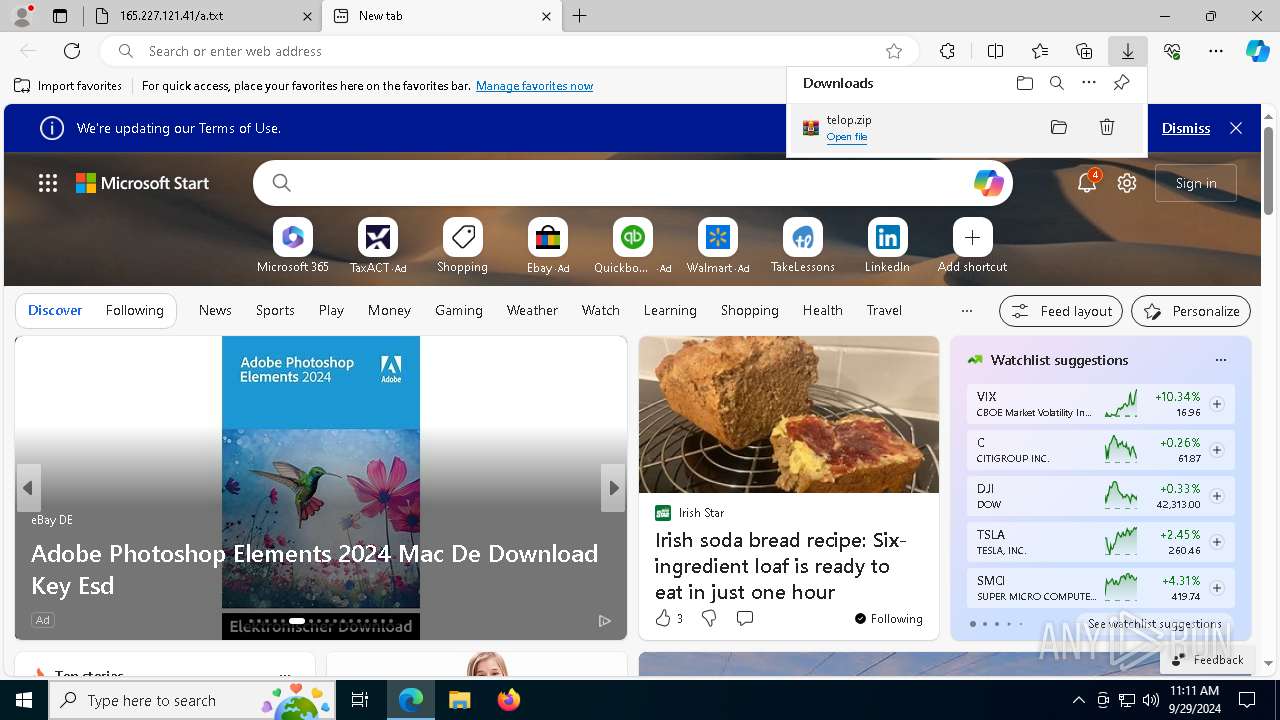The image size is (1280, 720).
Task: Open LinkedIn shortcut tile
Action: 887,246
